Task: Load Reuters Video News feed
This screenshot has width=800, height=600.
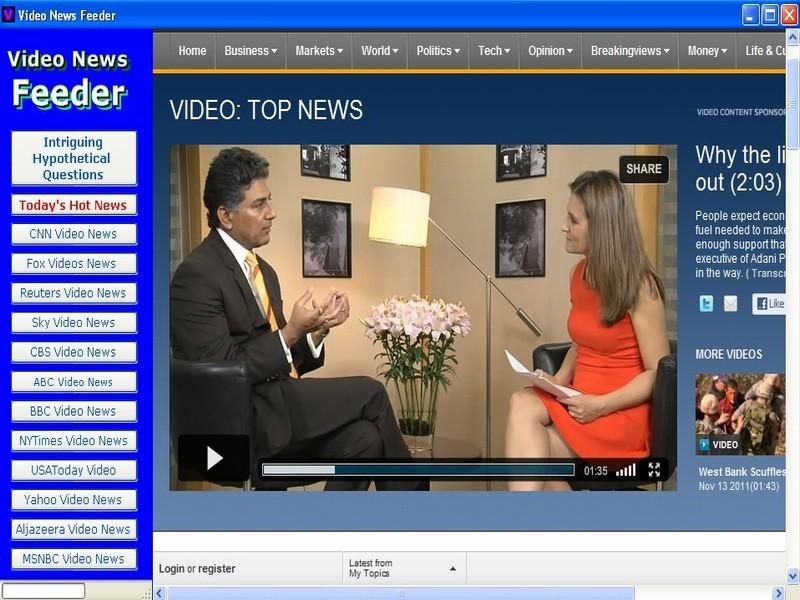Action: (73, 293)
